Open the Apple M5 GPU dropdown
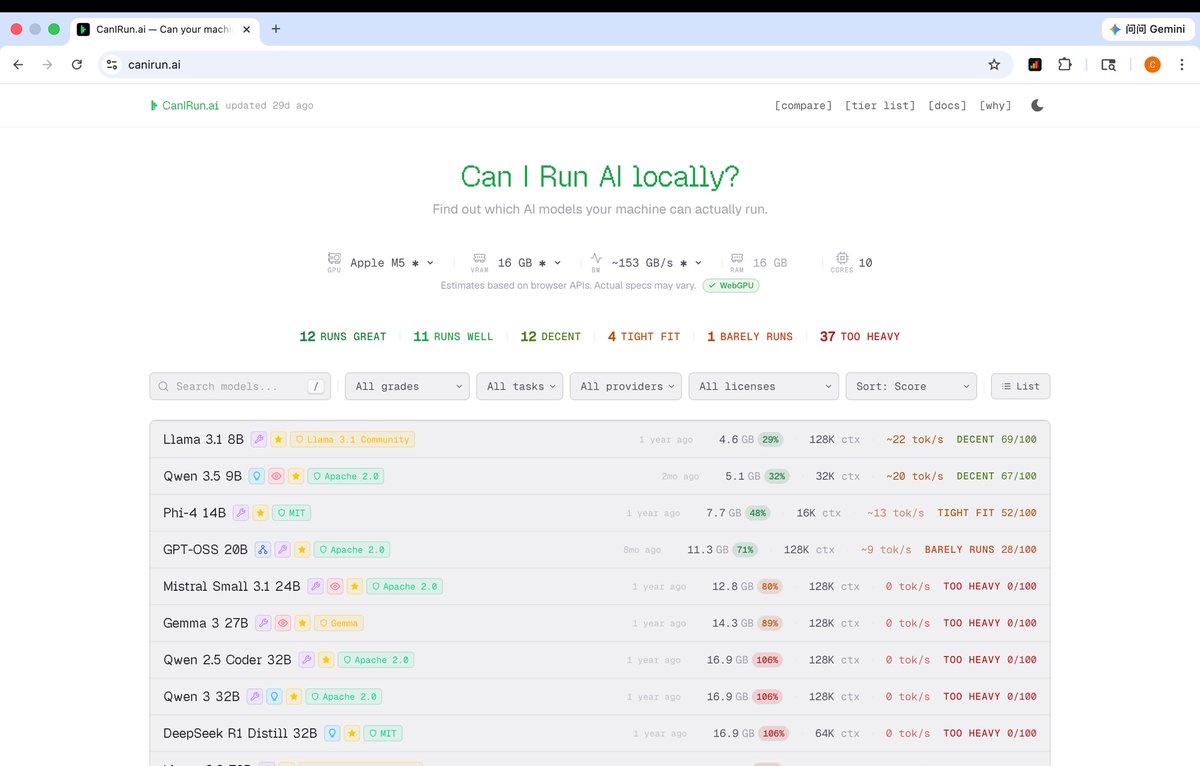 pos(392,262)
